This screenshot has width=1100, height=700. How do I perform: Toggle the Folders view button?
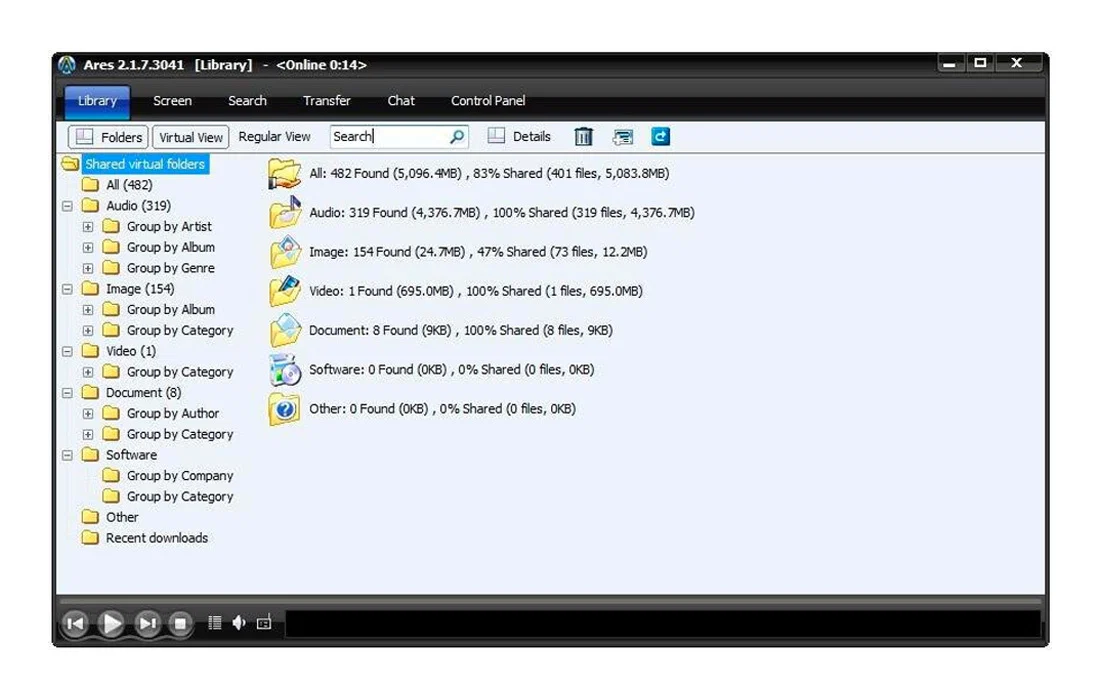click(x=108, y=137)
